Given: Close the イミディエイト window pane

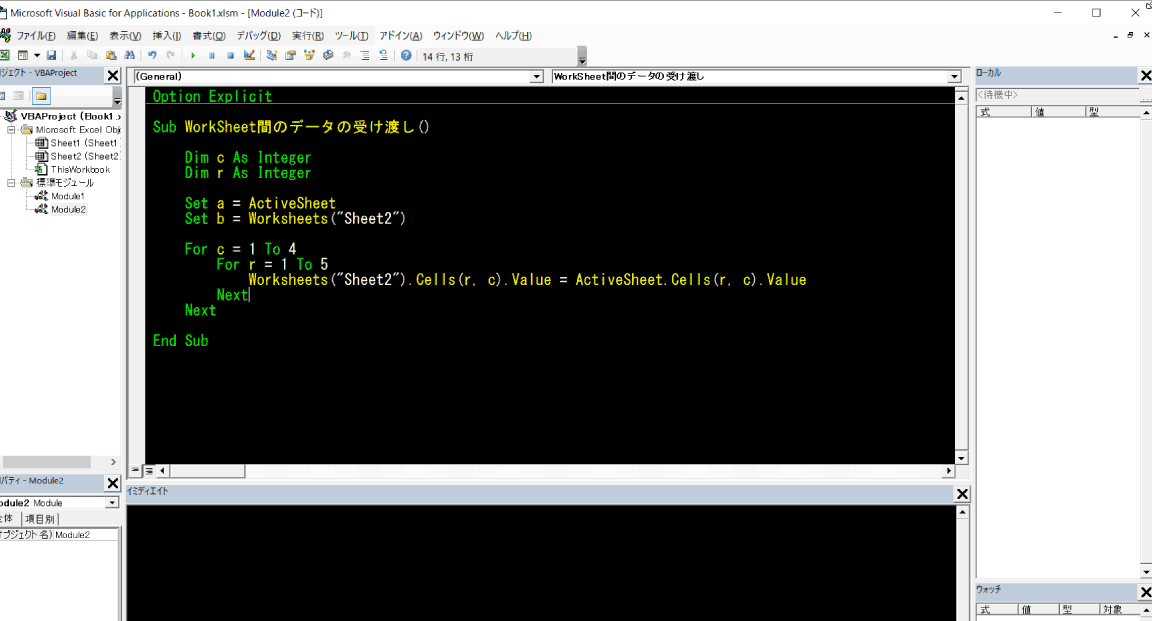Looking at the screenshot, I should coord(962,494).
